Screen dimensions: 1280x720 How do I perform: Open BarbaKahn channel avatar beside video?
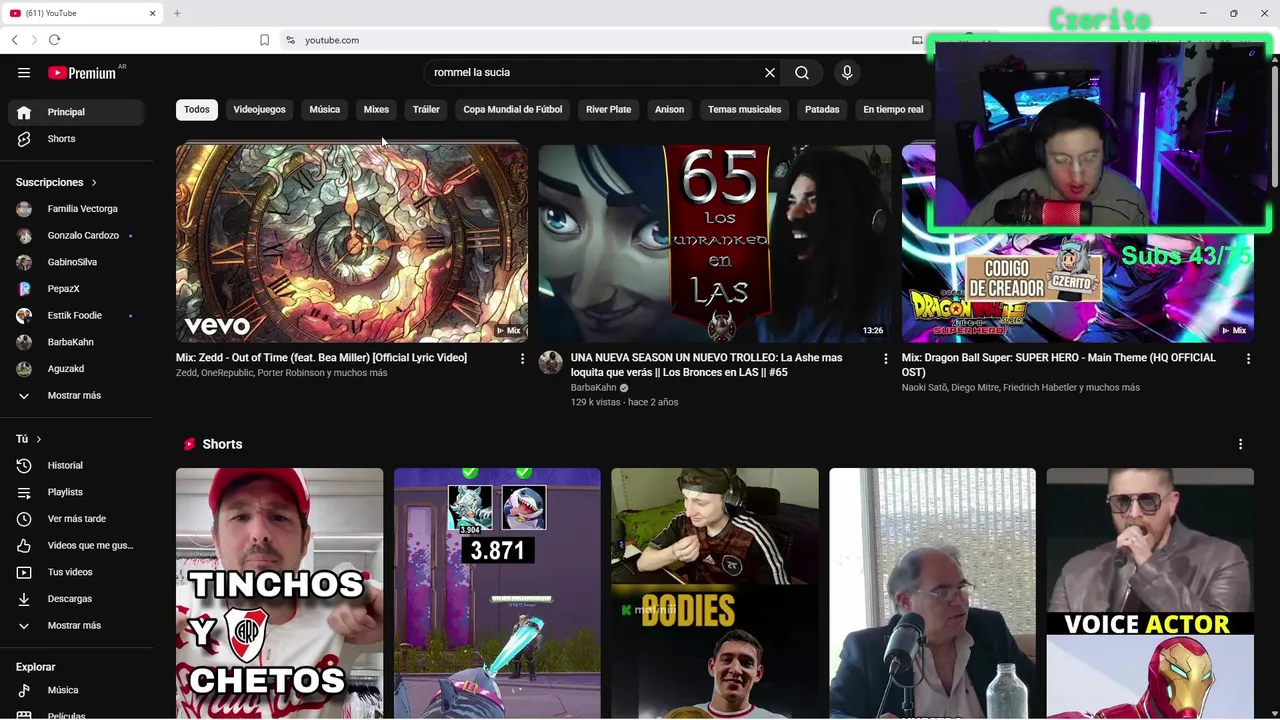coord(550,362)
